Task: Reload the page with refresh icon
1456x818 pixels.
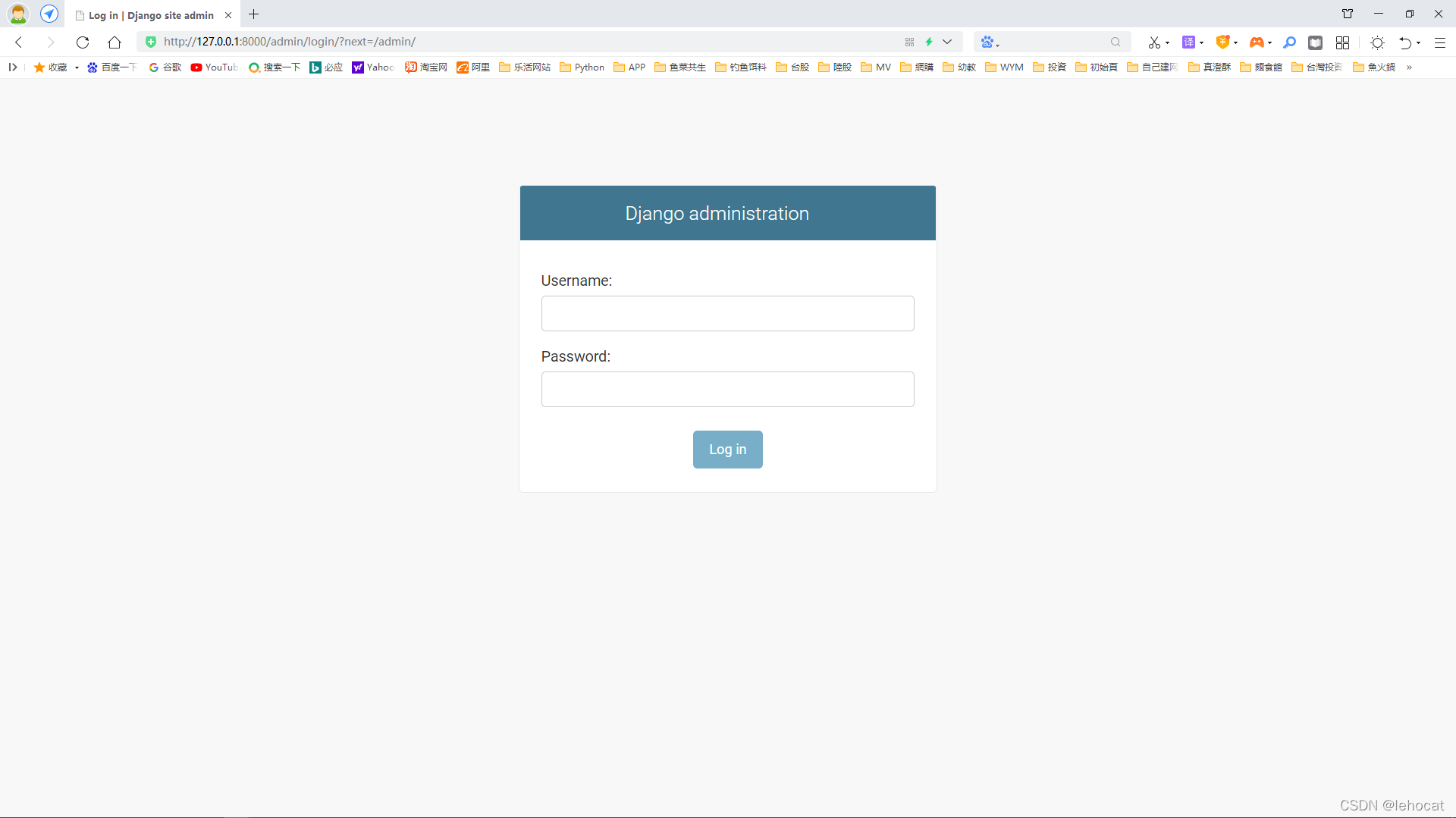Action: pyautogui.click(x=83, y=42)
